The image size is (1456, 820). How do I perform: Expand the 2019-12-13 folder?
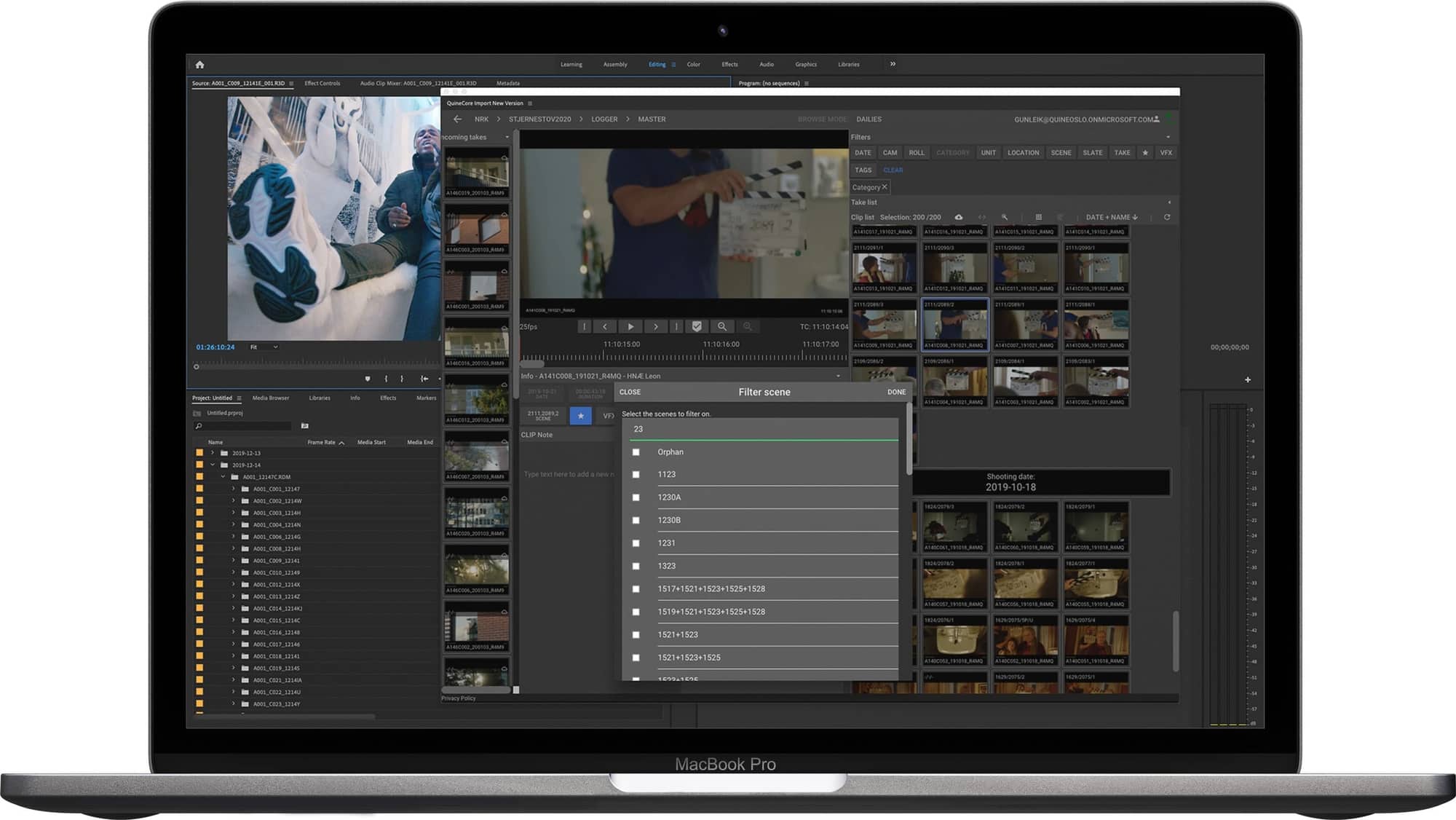click(213, 453)
